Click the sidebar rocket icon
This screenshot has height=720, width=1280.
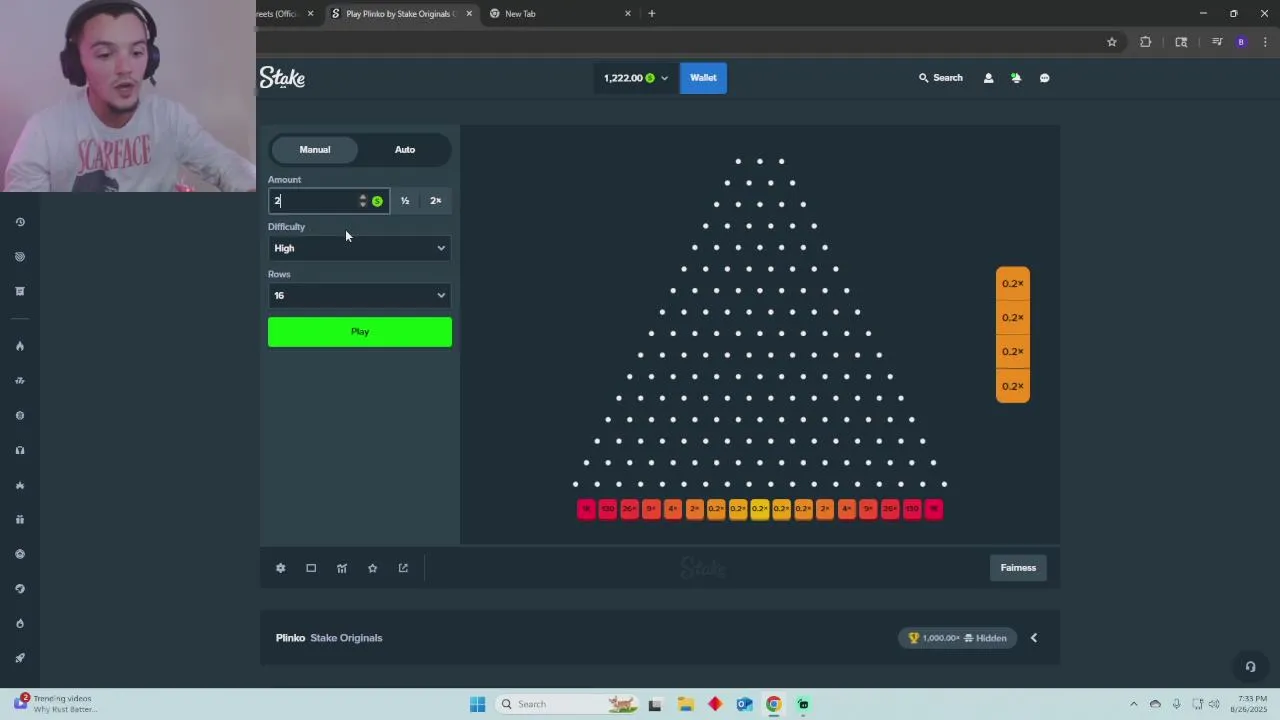[20, 658]
